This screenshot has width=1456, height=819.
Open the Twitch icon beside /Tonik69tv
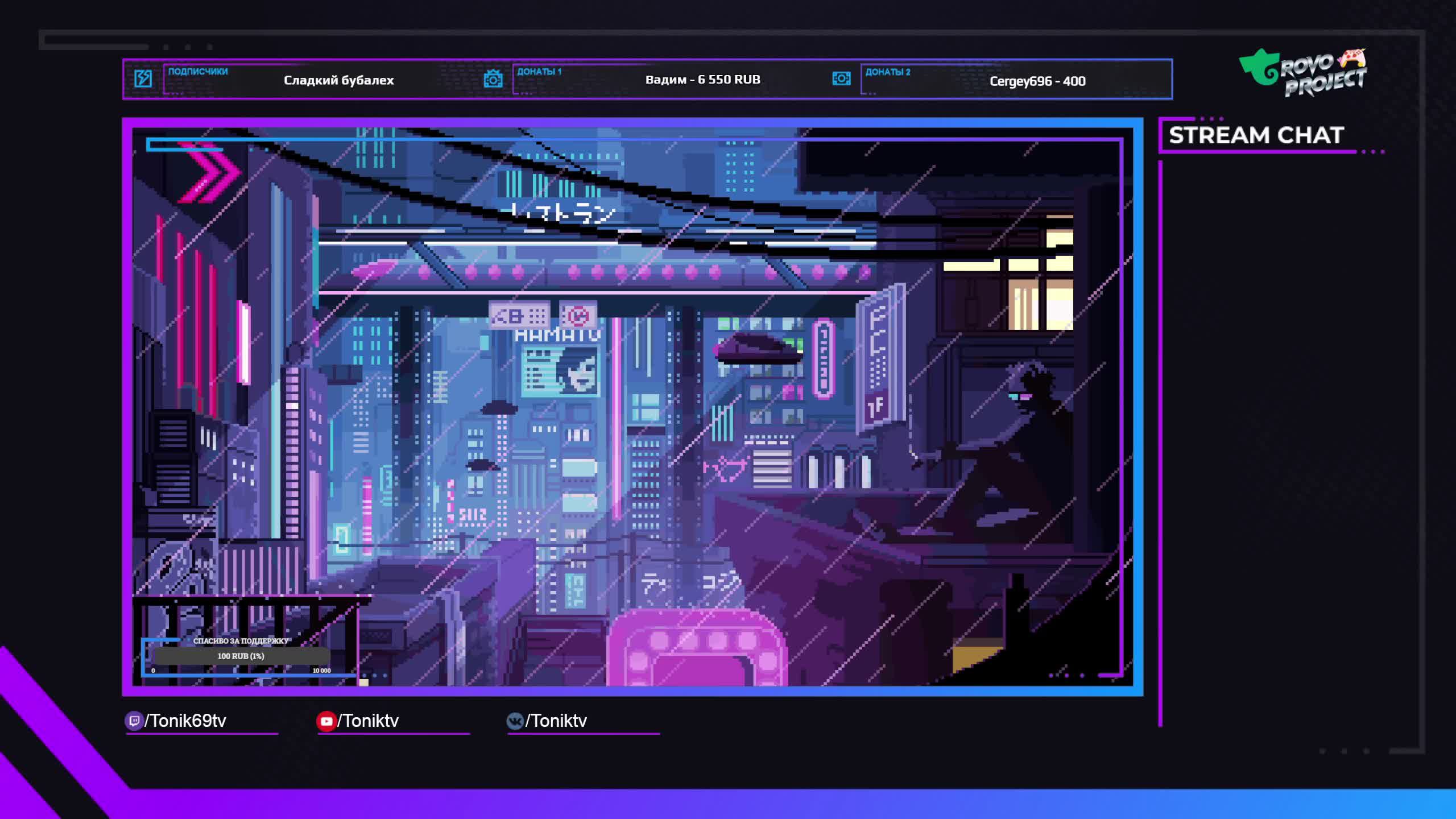click(x=134, y=721)
